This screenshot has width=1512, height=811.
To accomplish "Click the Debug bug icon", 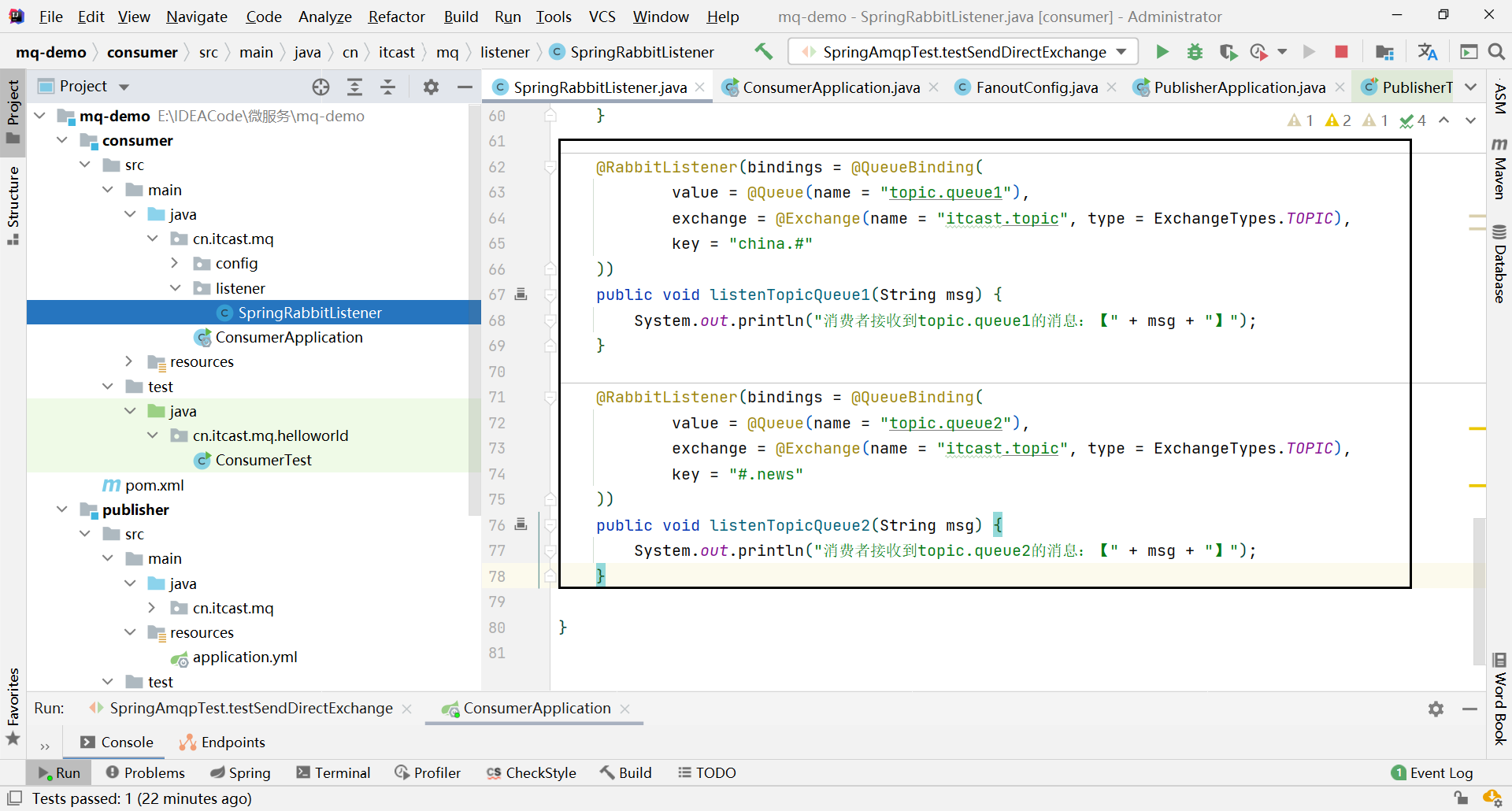I will pyautogui.click(x=1195, y=52).
